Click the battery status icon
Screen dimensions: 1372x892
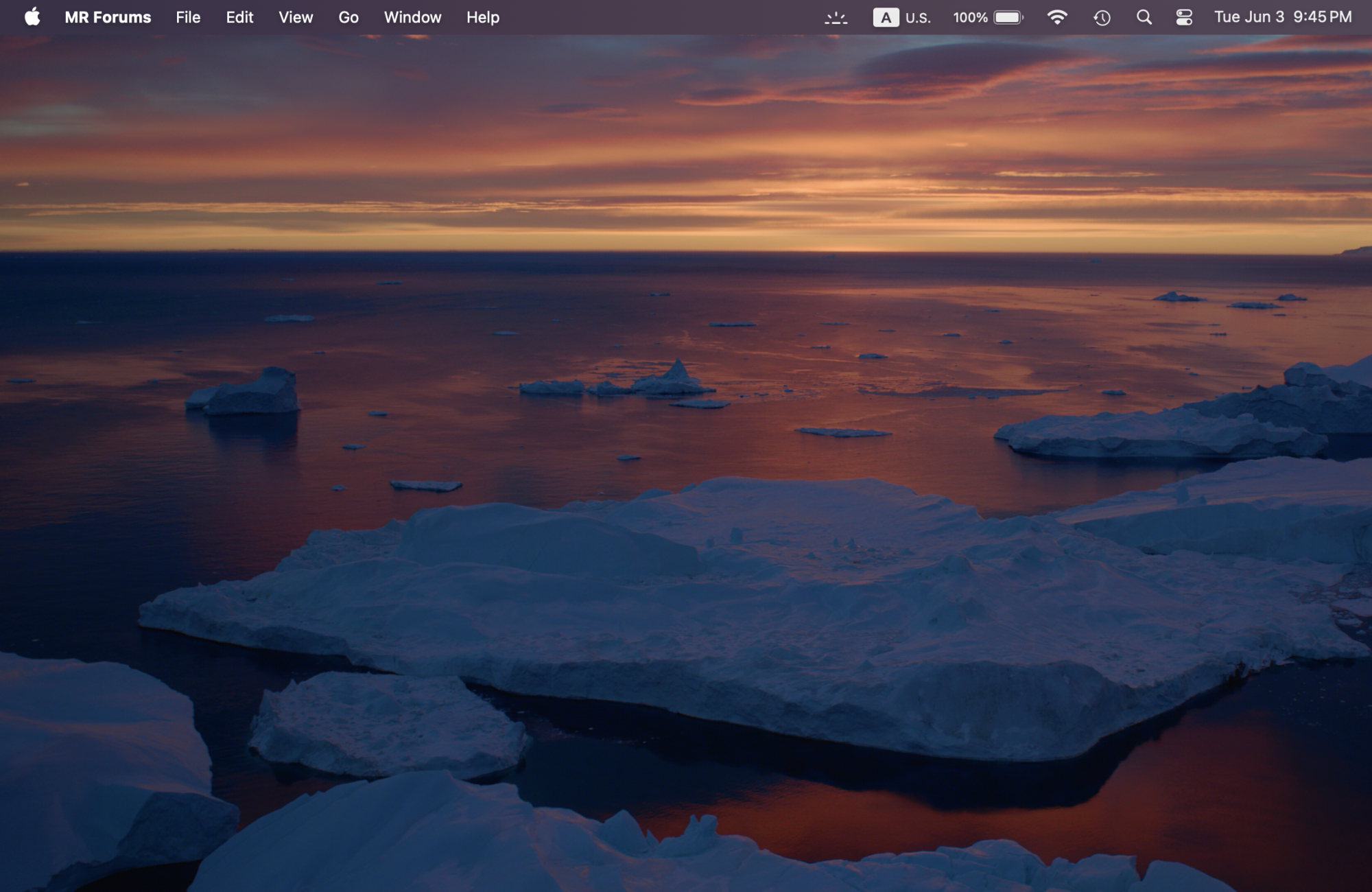coord(1008,18)
